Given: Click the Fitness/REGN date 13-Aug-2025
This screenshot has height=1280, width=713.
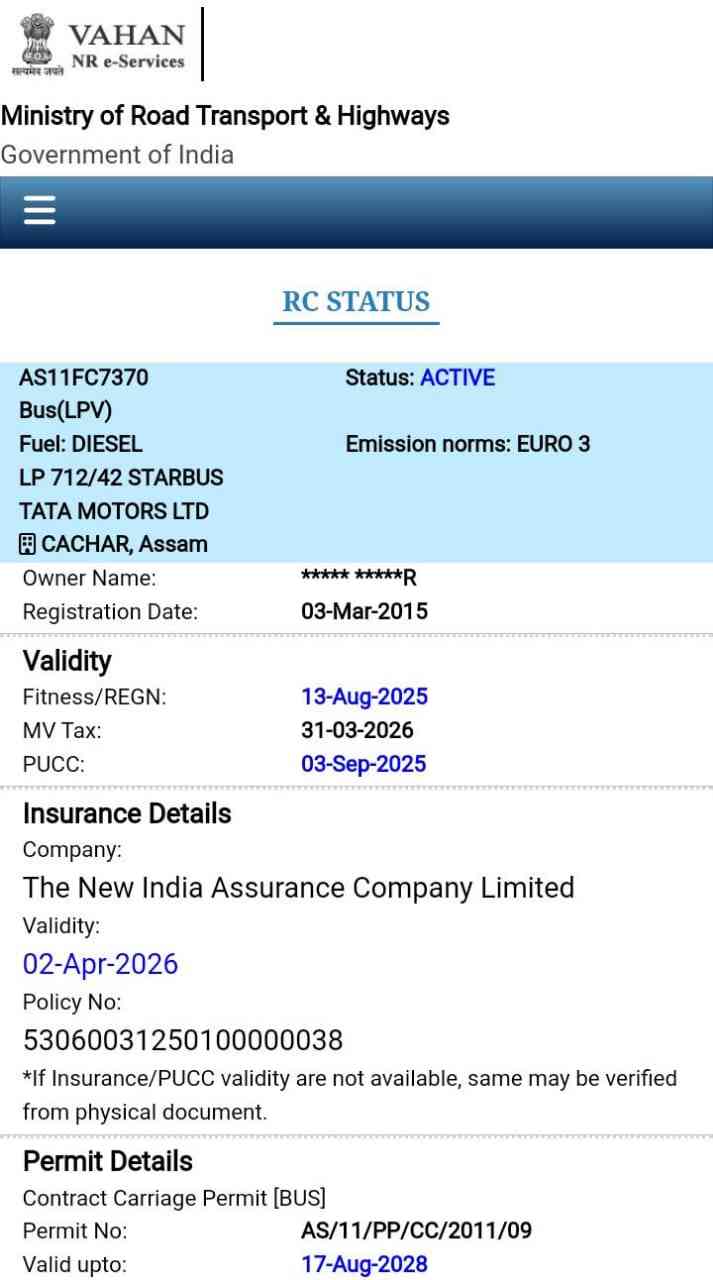Looking at the screenshot, I should point(364,697).
